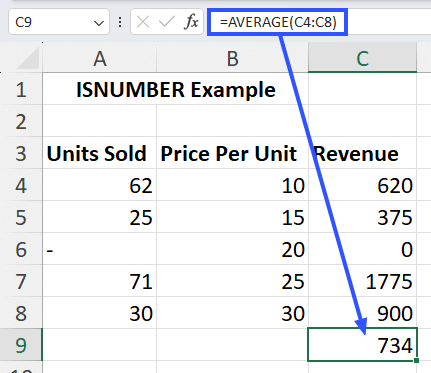This screenshot has height=373, width=431.
Task: Click the Revenue header cell
Action: click(x=362, y=153)
